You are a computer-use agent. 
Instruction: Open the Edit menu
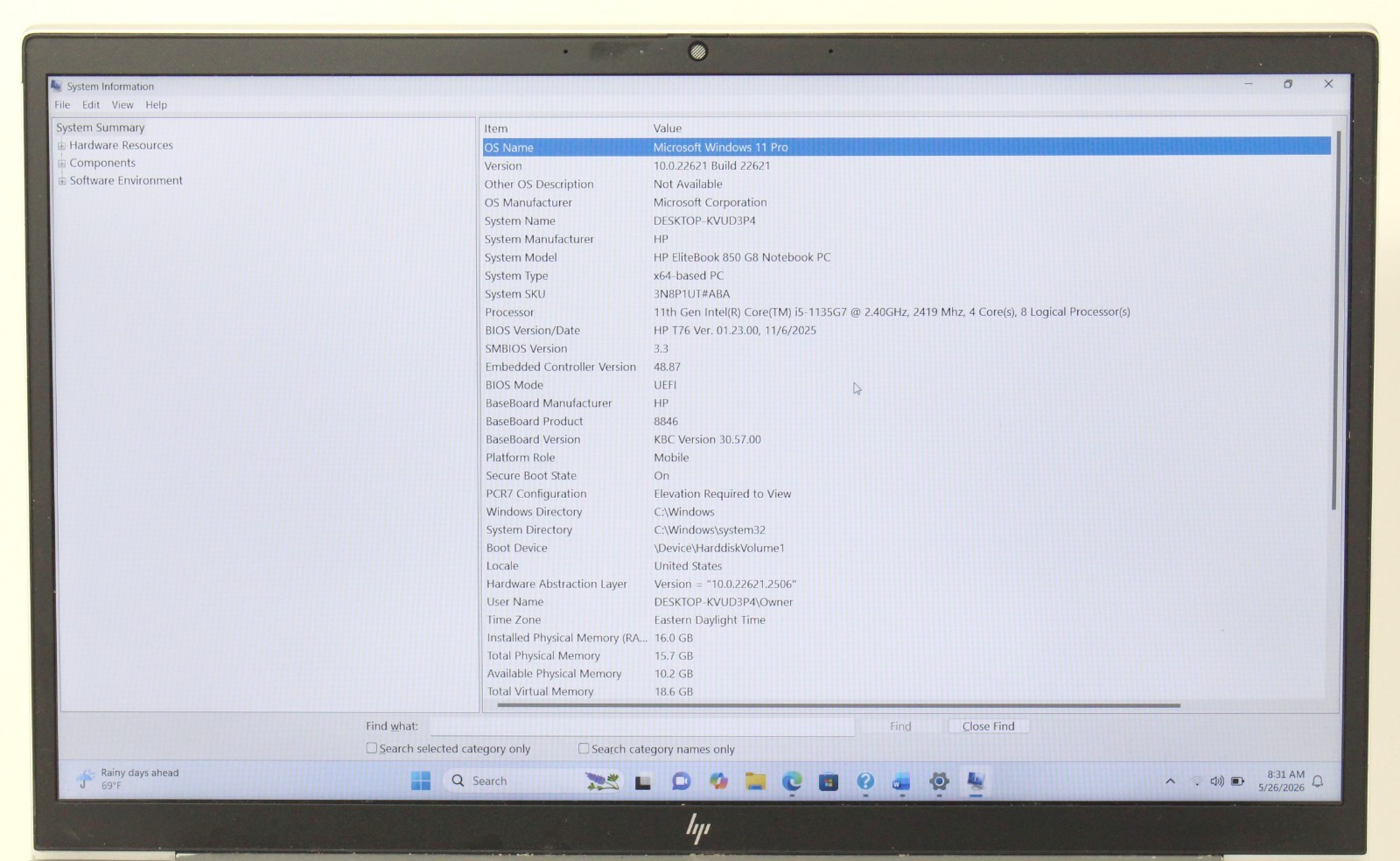[91, 105]
